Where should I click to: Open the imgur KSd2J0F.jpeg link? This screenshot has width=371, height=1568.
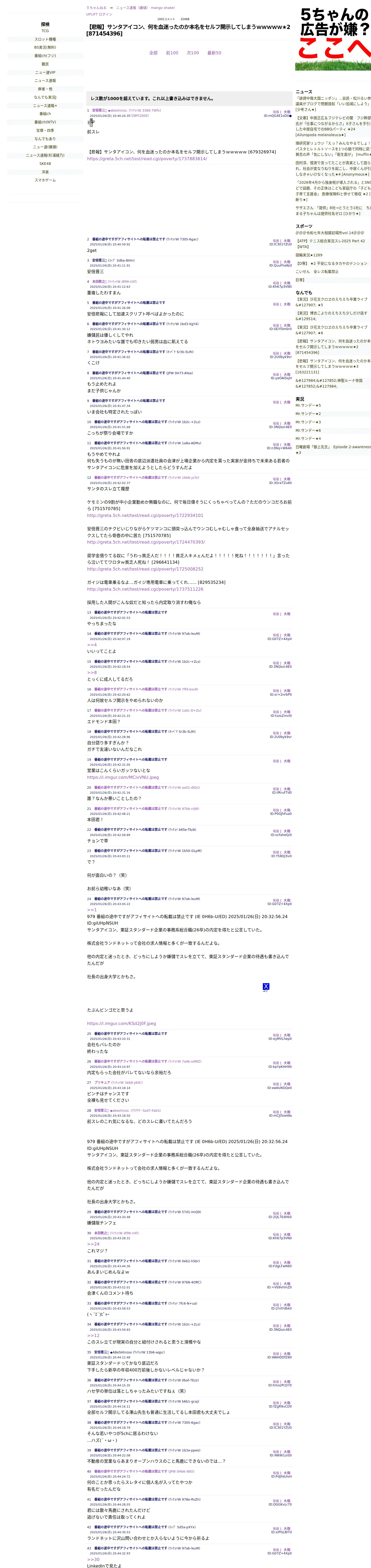click(x=122, y=1024)
